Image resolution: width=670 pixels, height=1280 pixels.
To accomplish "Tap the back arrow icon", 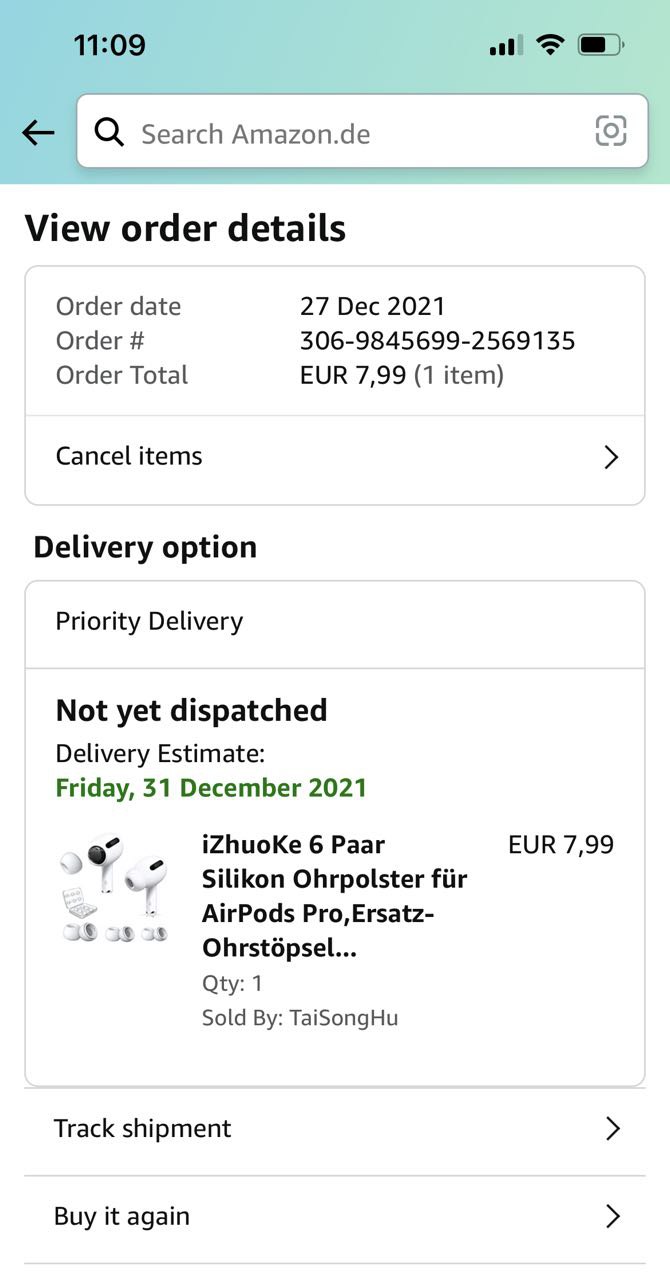I will pos(38,132).
